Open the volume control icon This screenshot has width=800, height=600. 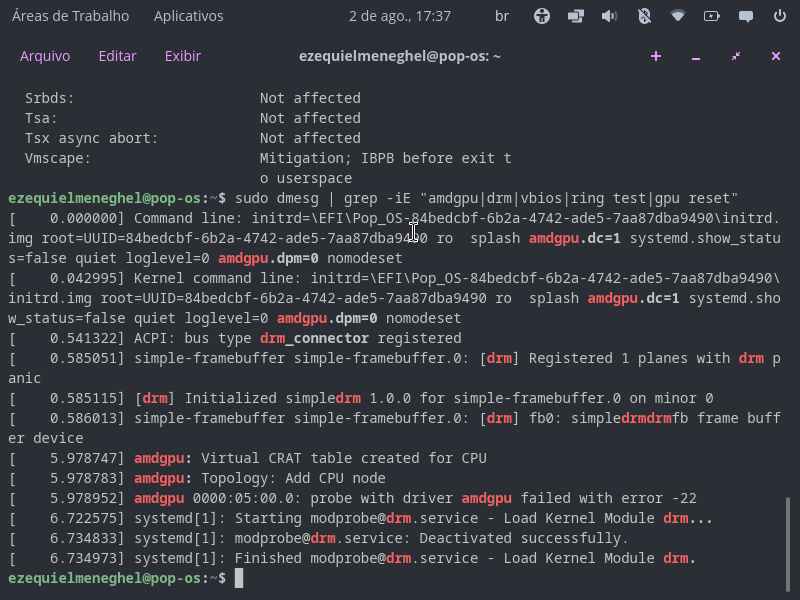(610, 16)
